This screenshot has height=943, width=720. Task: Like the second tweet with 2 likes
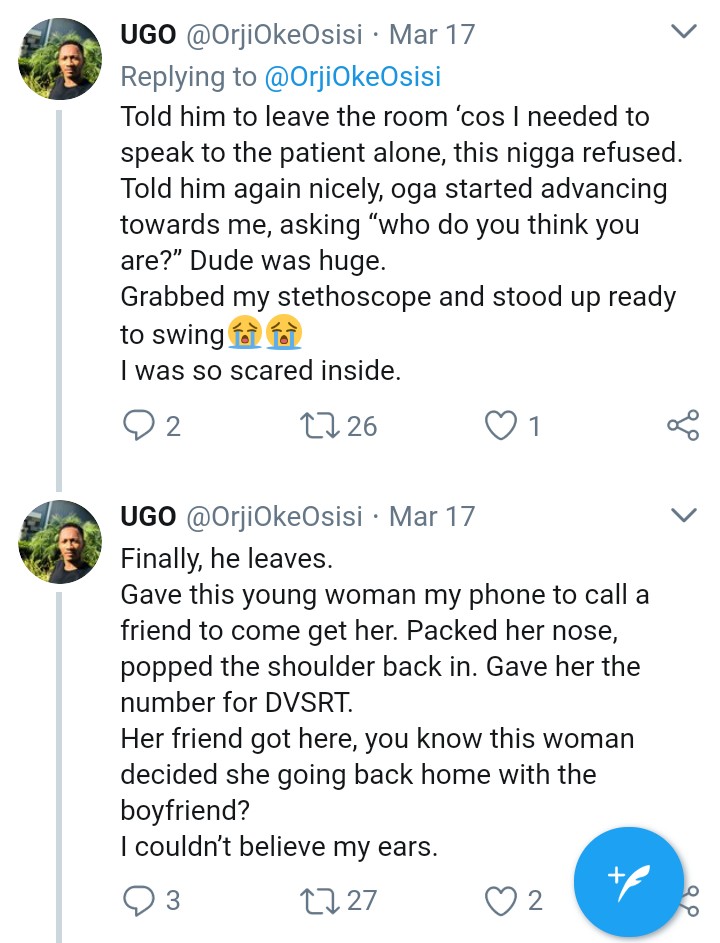click(x=498, y=900)
